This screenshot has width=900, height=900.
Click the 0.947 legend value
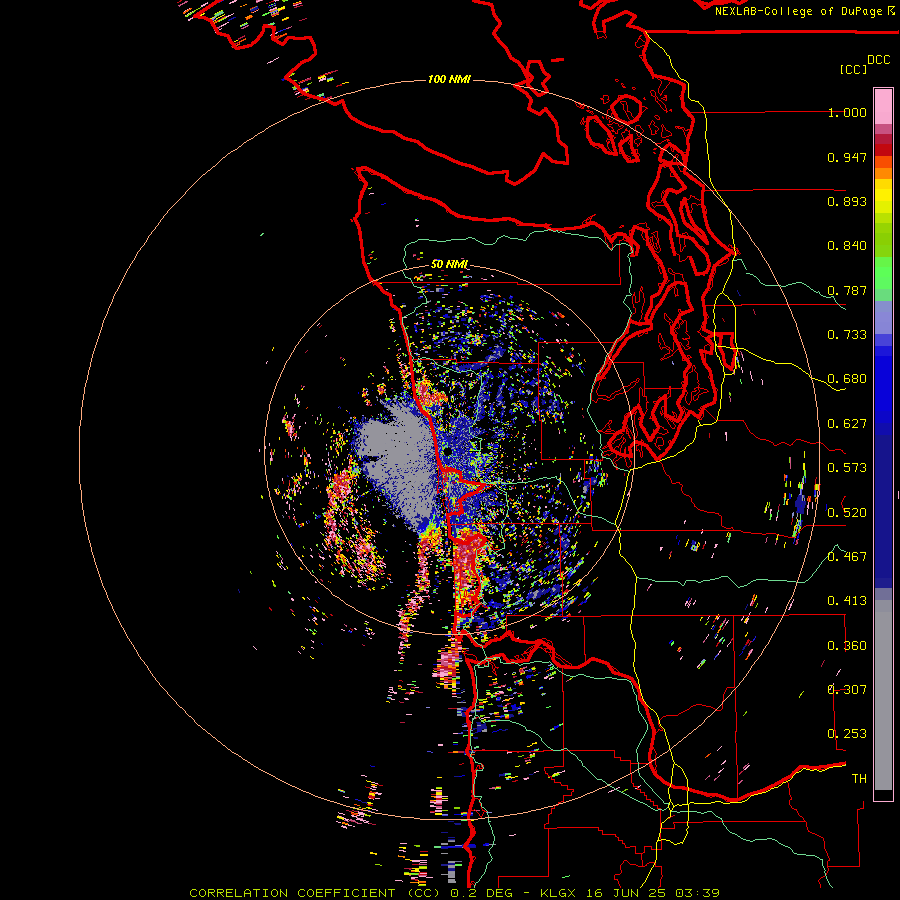847,157
